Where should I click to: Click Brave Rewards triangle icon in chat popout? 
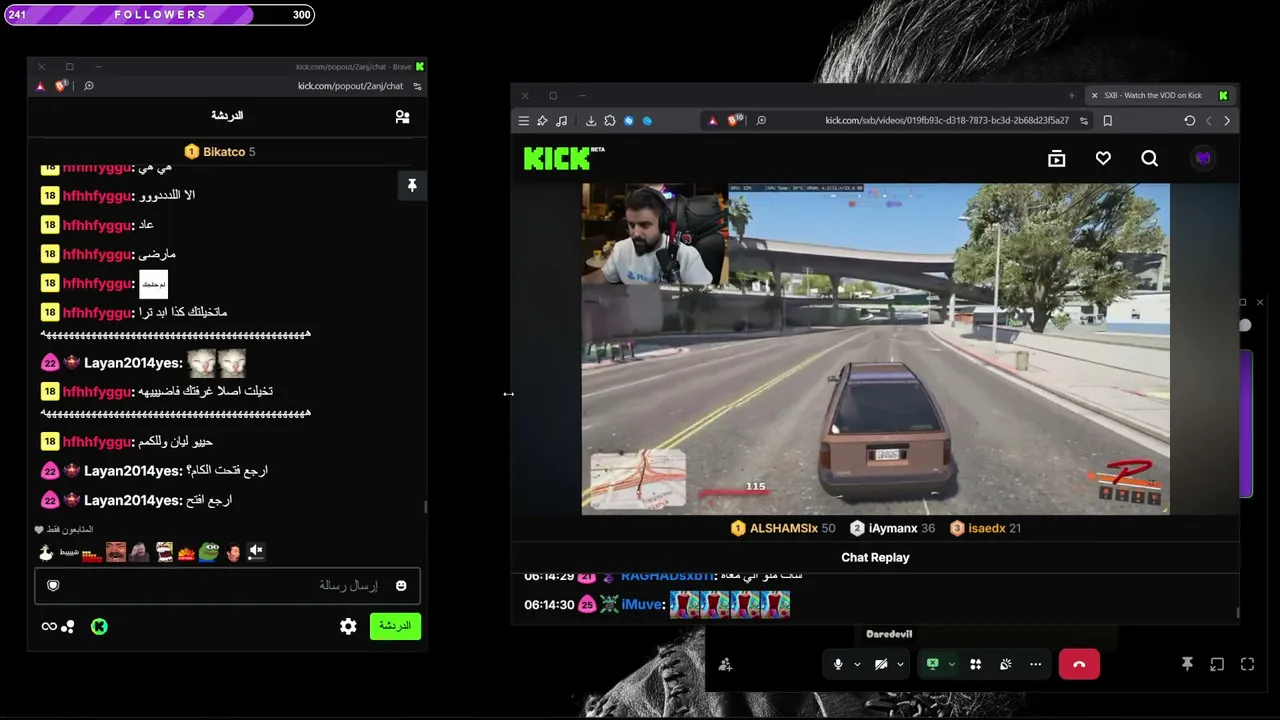40,86
